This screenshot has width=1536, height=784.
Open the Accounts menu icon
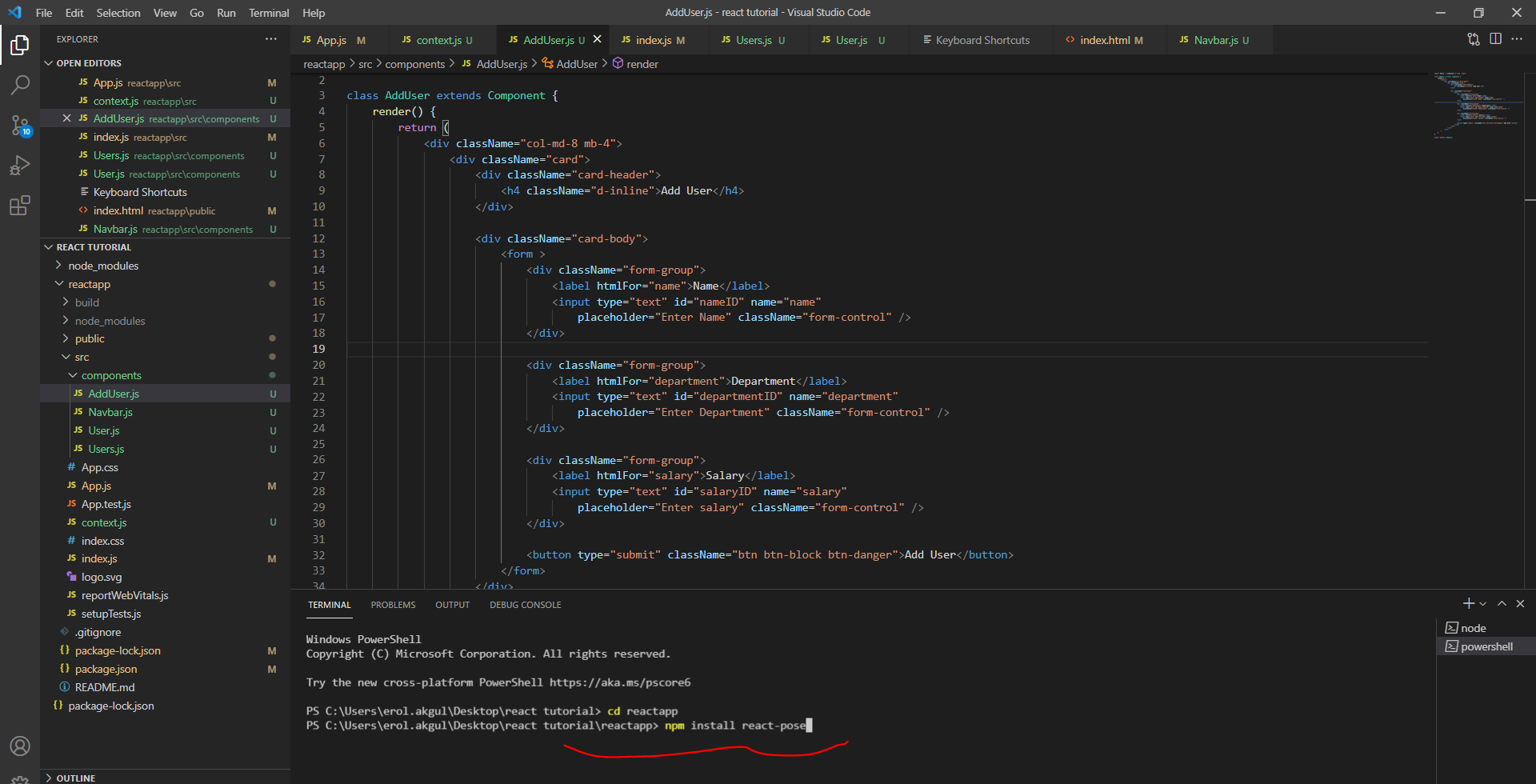coord(20,746)
